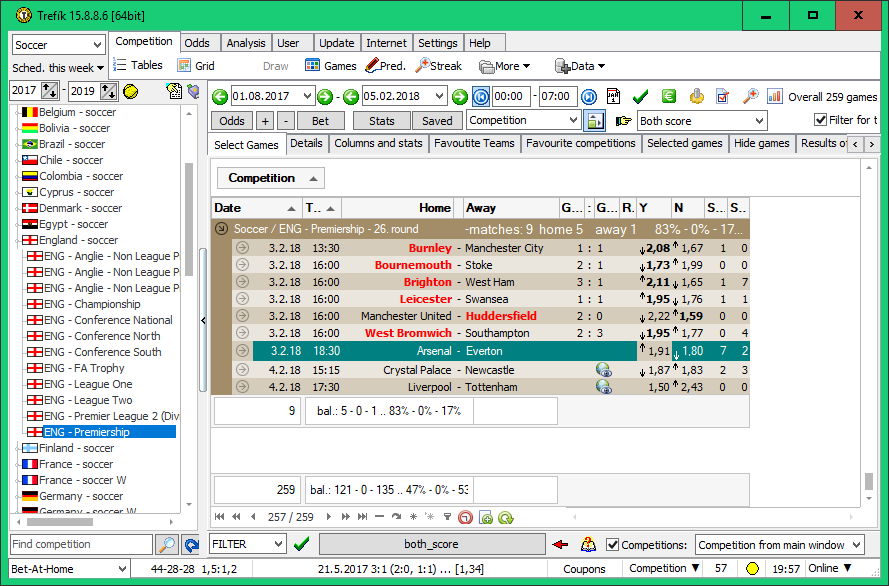Click the Grid icon

point(184,66)
